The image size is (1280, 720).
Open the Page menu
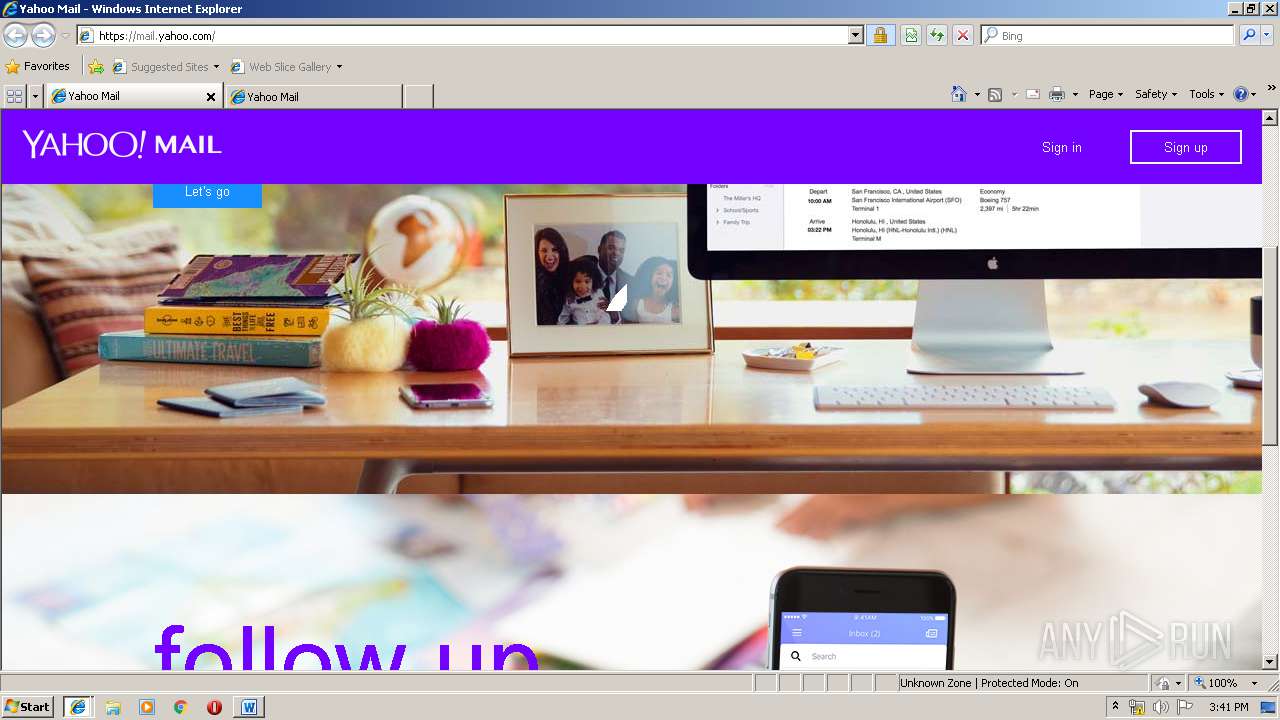[x=1105, y=94]
